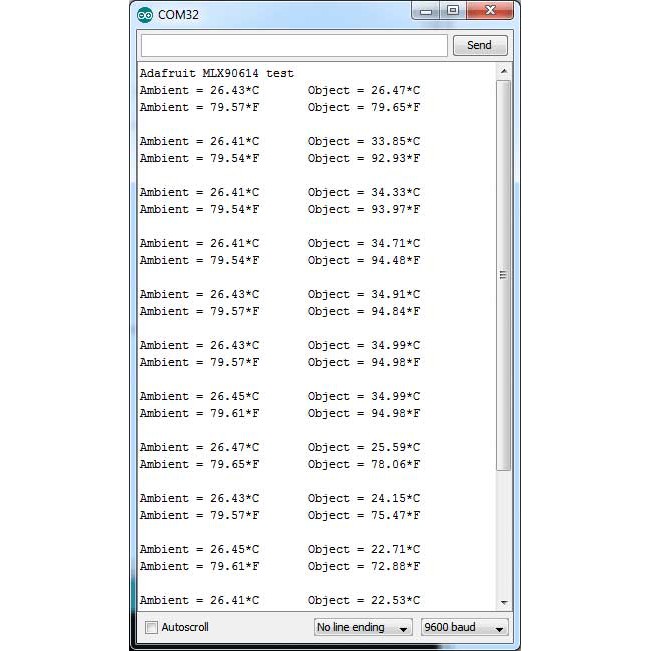This screenshot has width=651, height=651.
Task: Click the Send button
Action: click(x=480, y=45)
